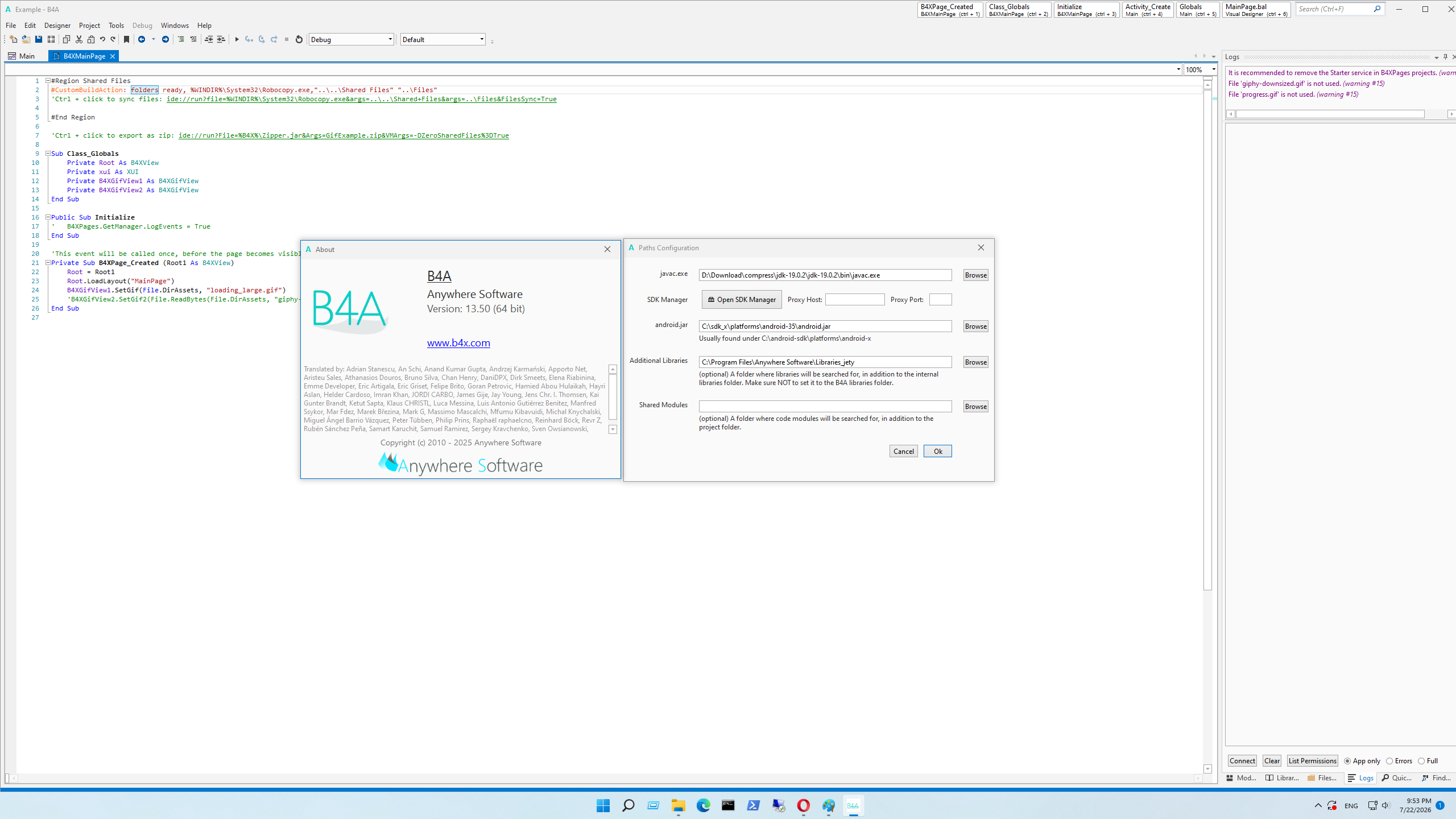Click the Windows Start button
Image resolution: width=1456 pixels, height=819 pixels.
603,805
